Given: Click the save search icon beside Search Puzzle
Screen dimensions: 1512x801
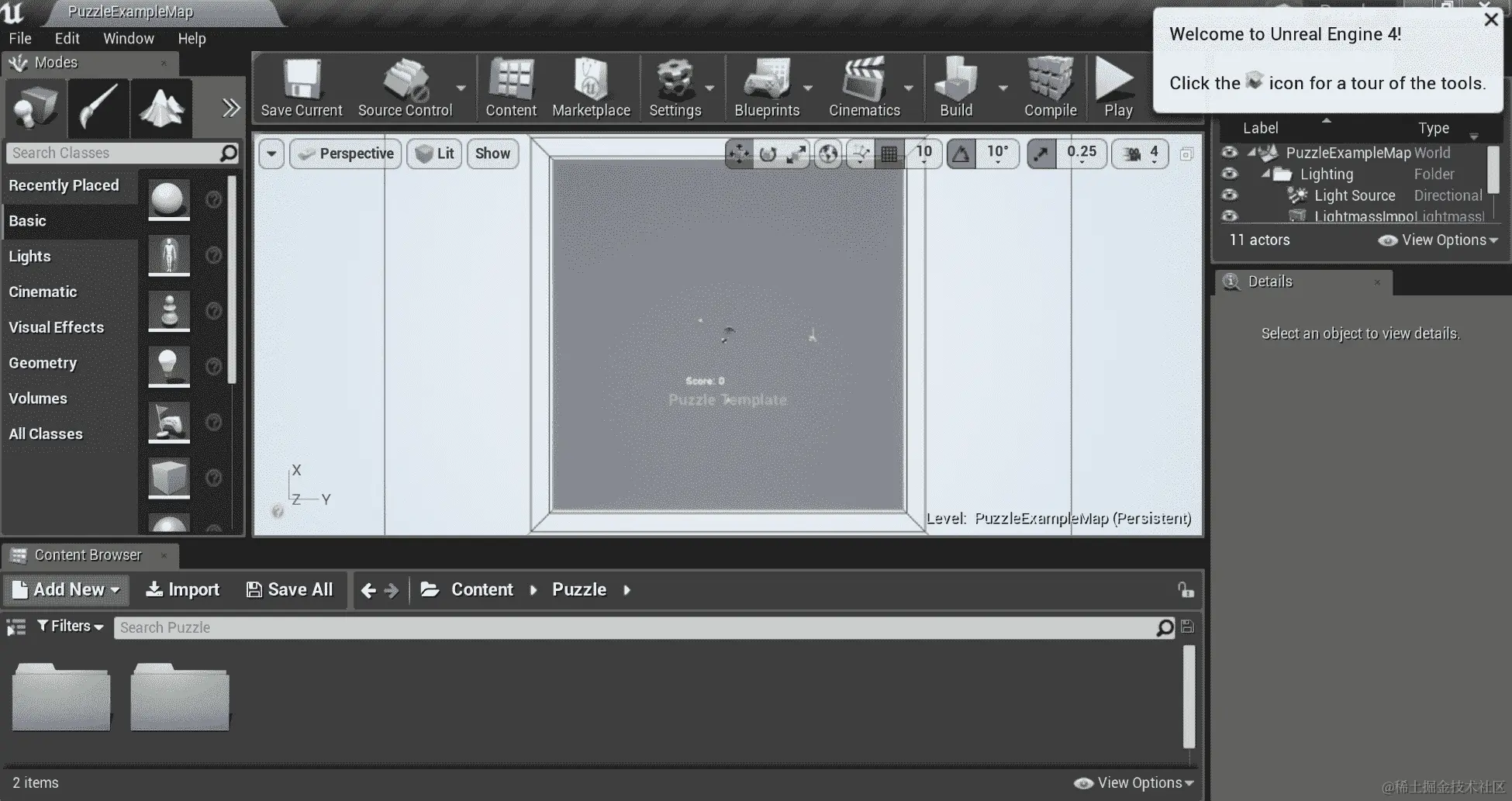Looking at the screenshot, I should click(1187, 627).
